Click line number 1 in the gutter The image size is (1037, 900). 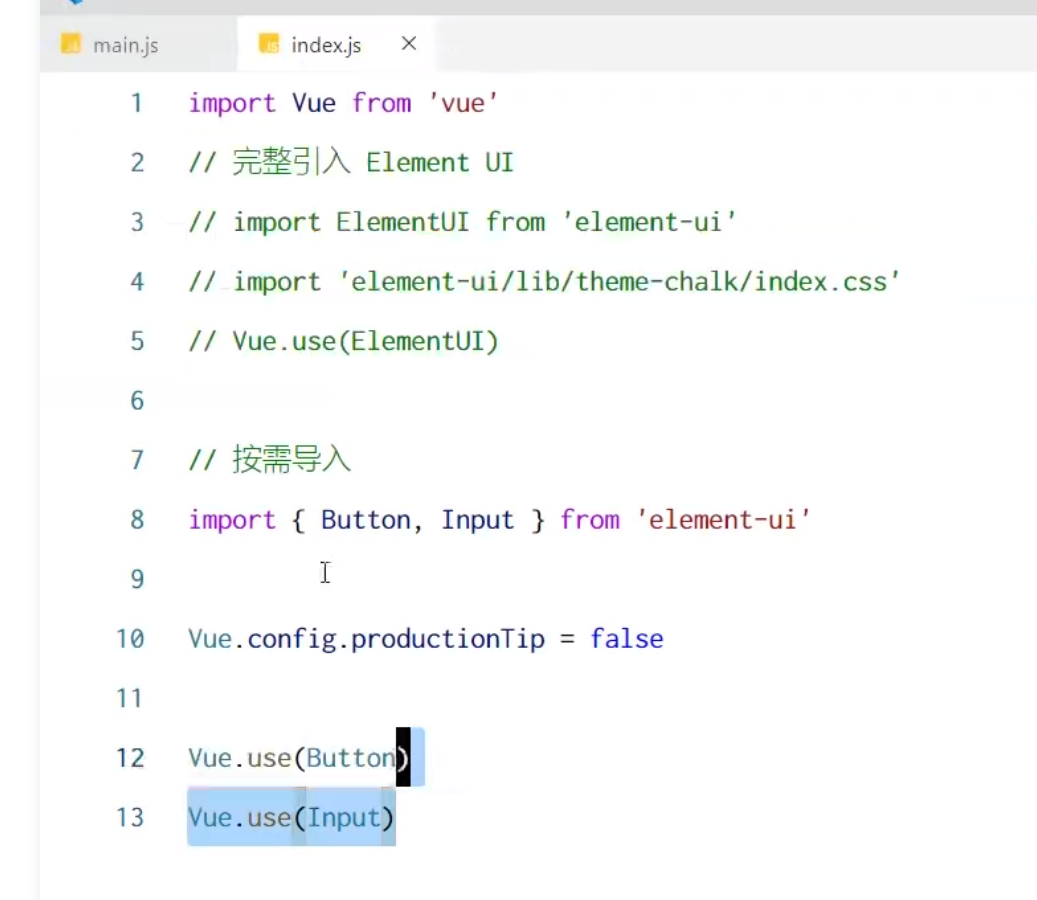coord(137,103)
